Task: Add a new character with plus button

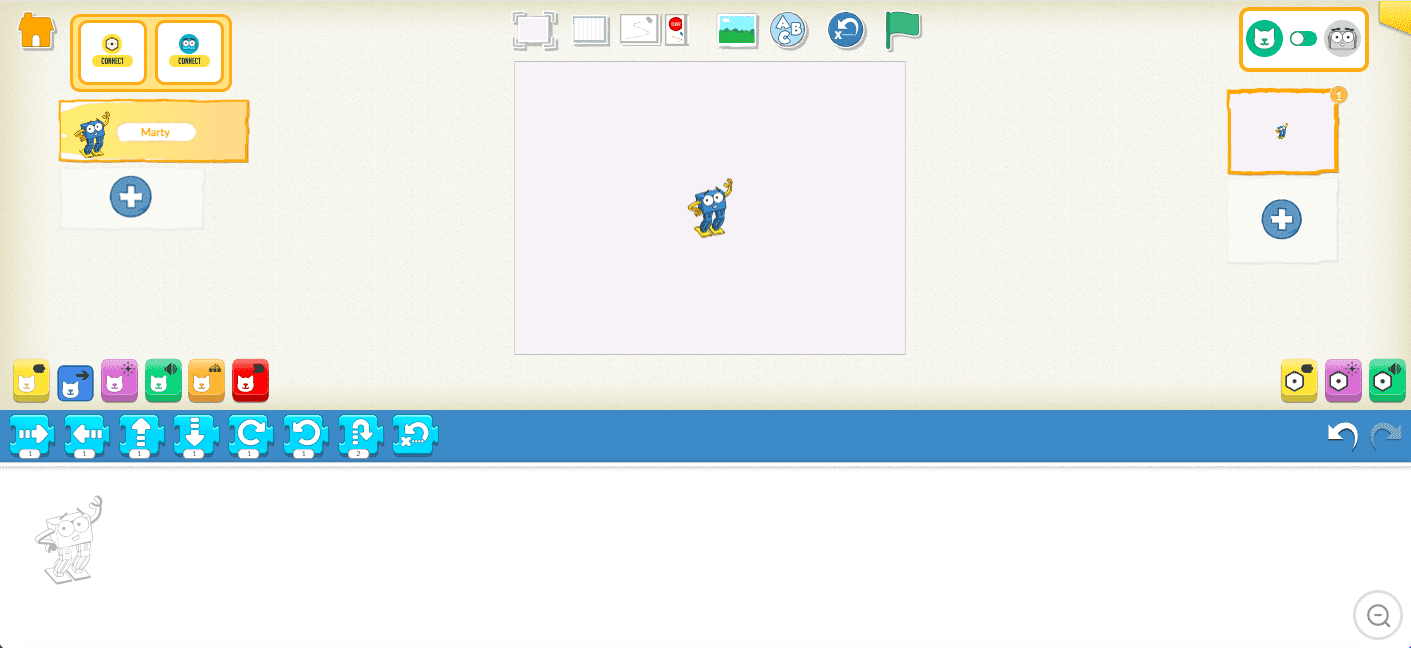Action: [131, 197]
